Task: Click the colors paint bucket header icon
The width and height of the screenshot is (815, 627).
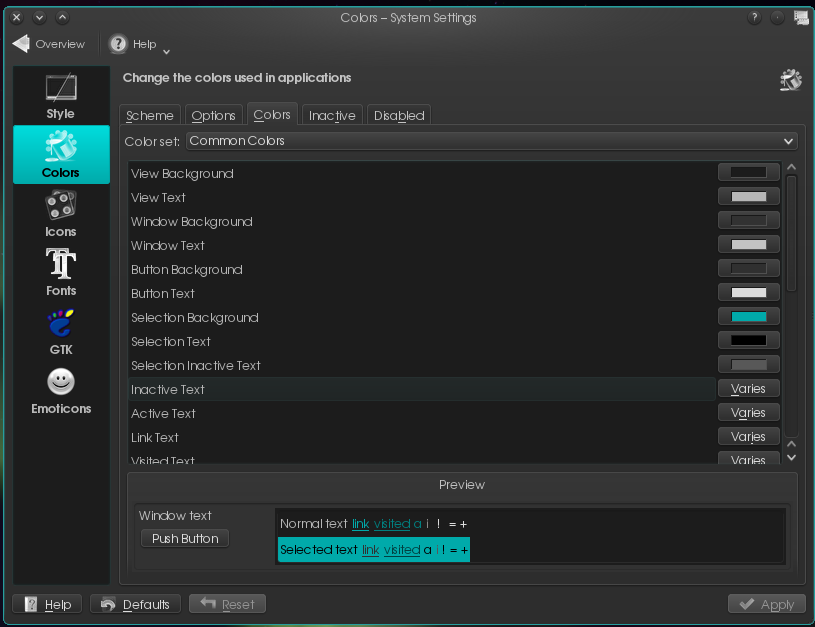Action: coord(791,80)
